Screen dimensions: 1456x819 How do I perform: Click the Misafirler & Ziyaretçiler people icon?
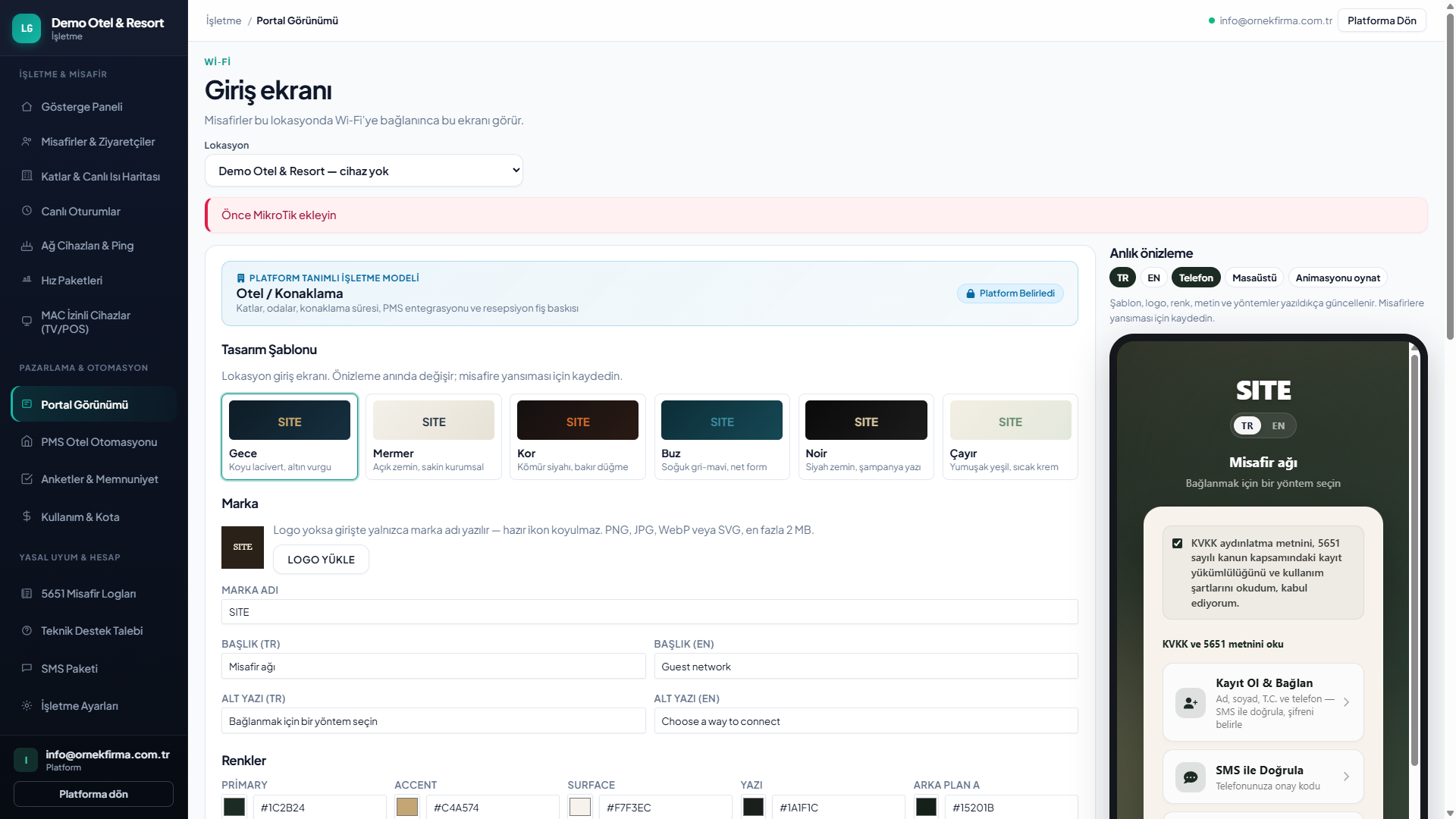27,142
